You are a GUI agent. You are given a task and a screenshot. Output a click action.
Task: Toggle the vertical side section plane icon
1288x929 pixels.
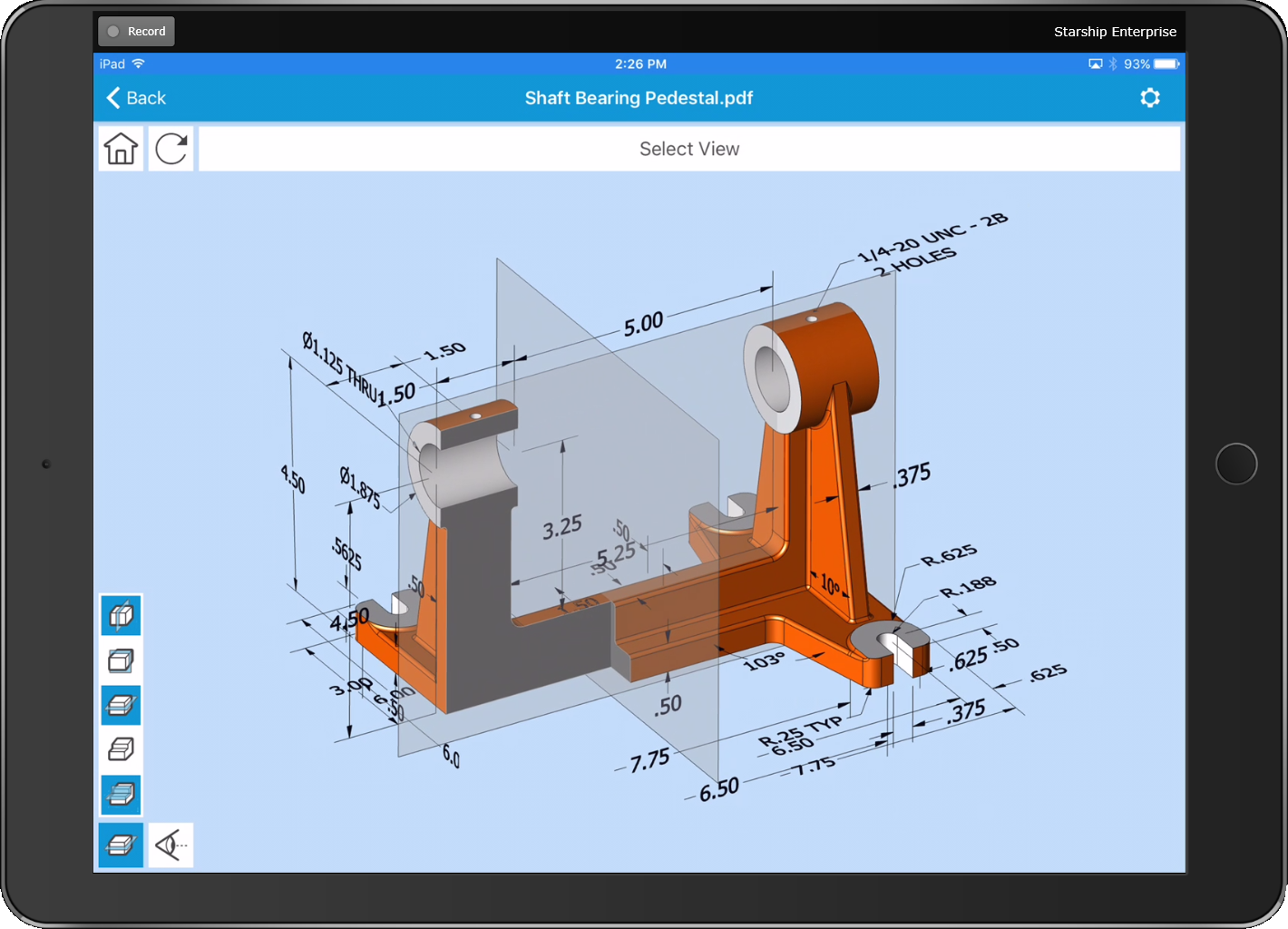[x=121, y=616]
